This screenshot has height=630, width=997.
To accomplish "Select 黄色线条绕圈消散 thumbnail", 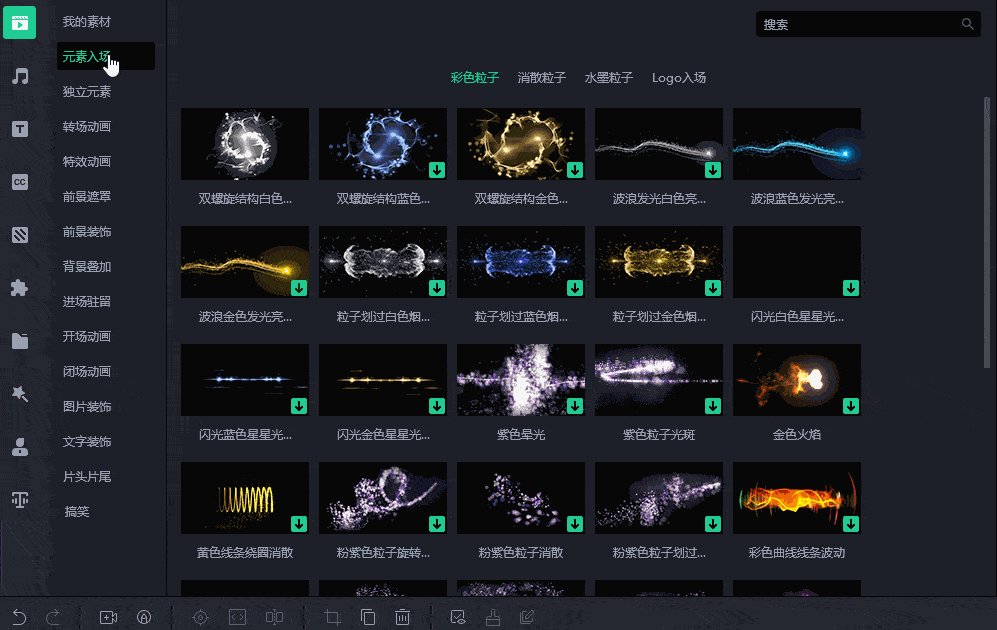I will (x=245, y=498).
